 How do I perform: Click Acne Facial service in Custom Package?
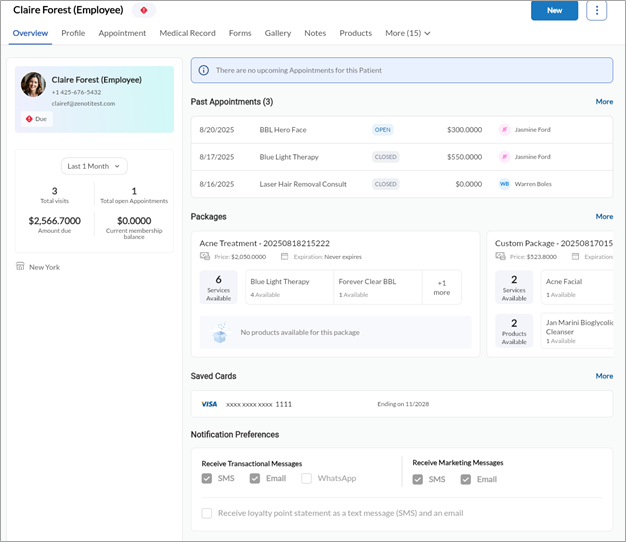coord(577,287)
